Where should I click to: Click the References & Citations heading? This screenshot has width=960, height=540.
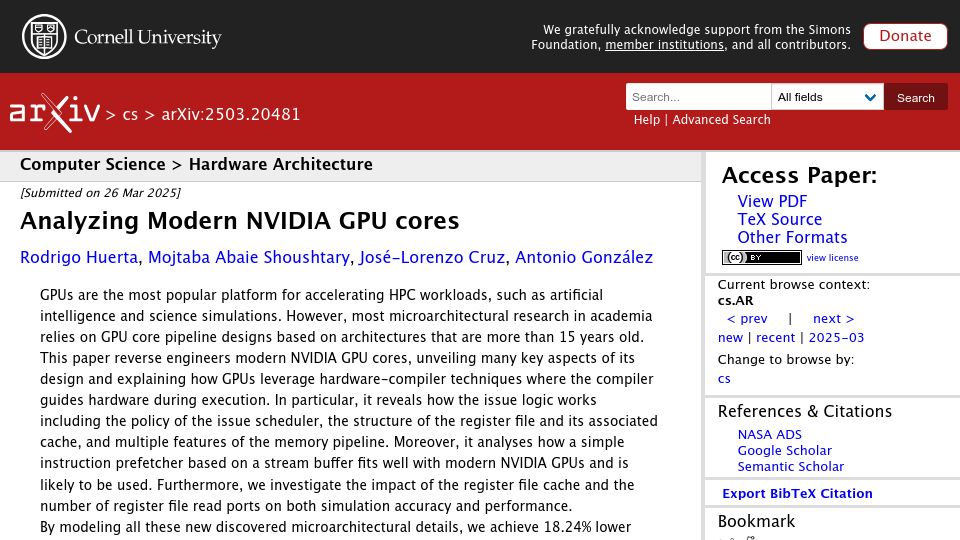pyautogui.click(x=804, y=411)
